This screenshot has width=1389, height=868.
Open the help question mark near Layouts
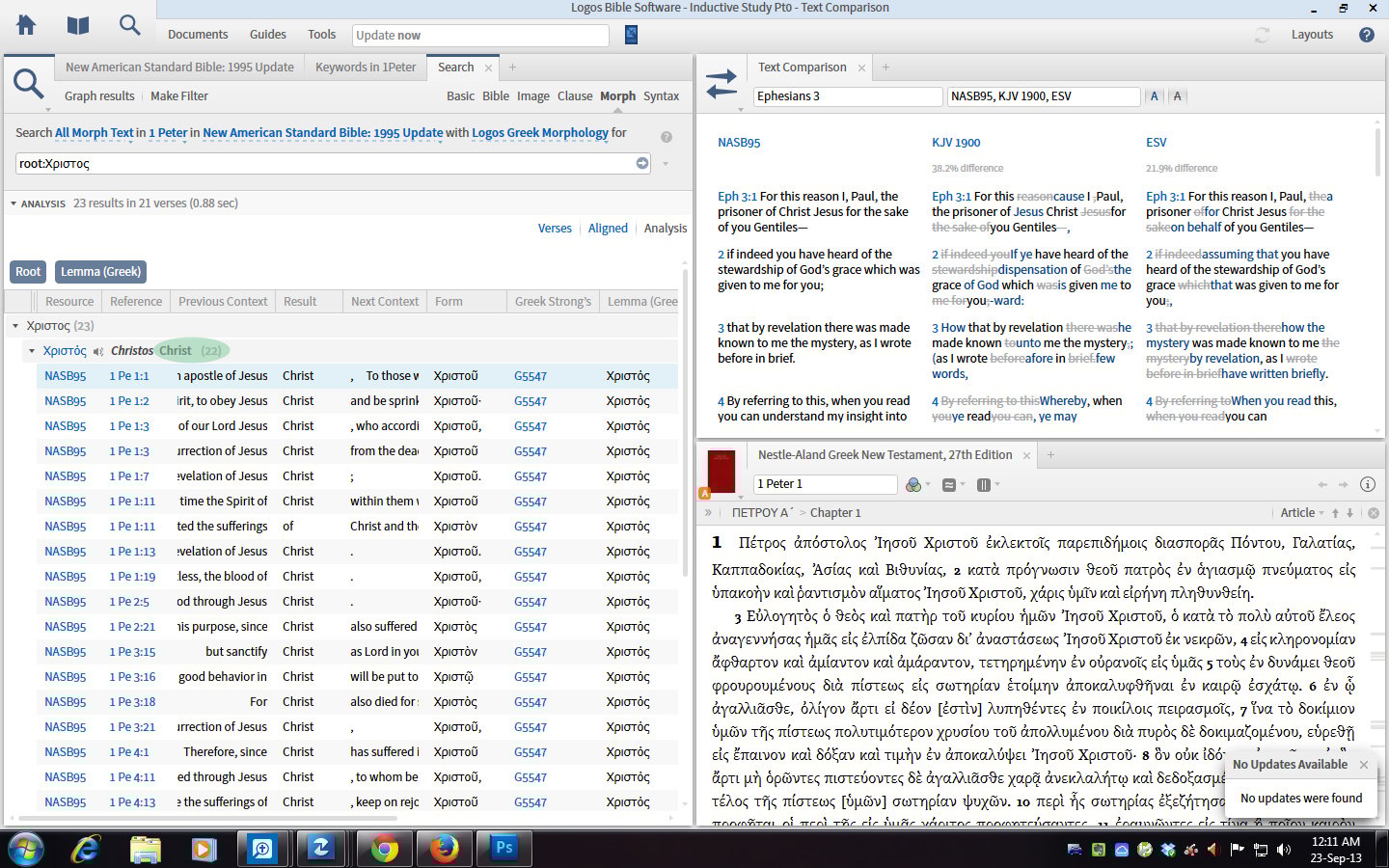(1366, 35)
